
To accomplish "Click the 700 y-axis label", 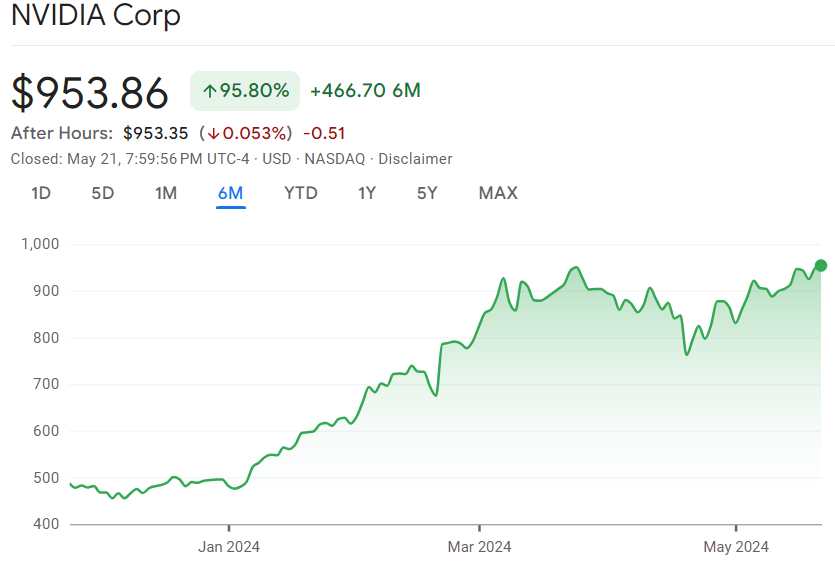I will (46, 384).
